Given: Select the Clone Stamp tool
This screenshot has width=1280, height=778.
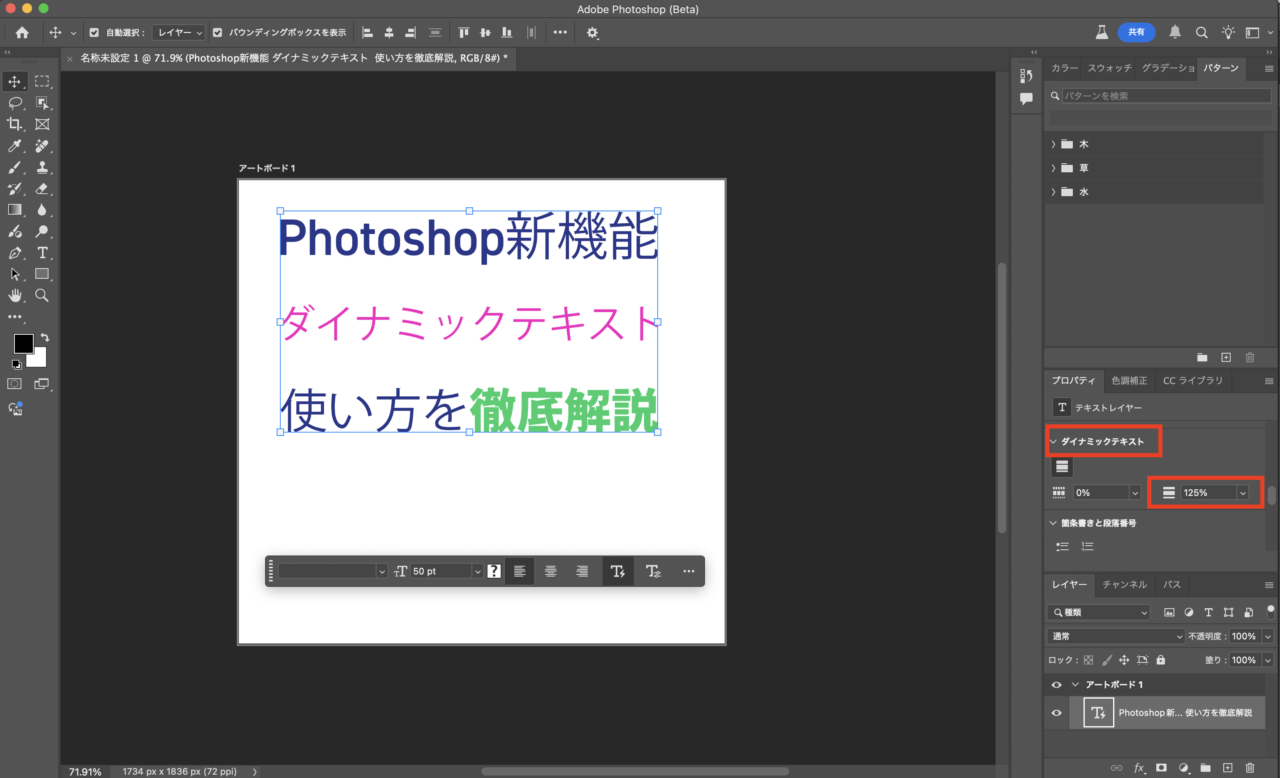Looking at the screenshot, I should (x=42, y=167).
